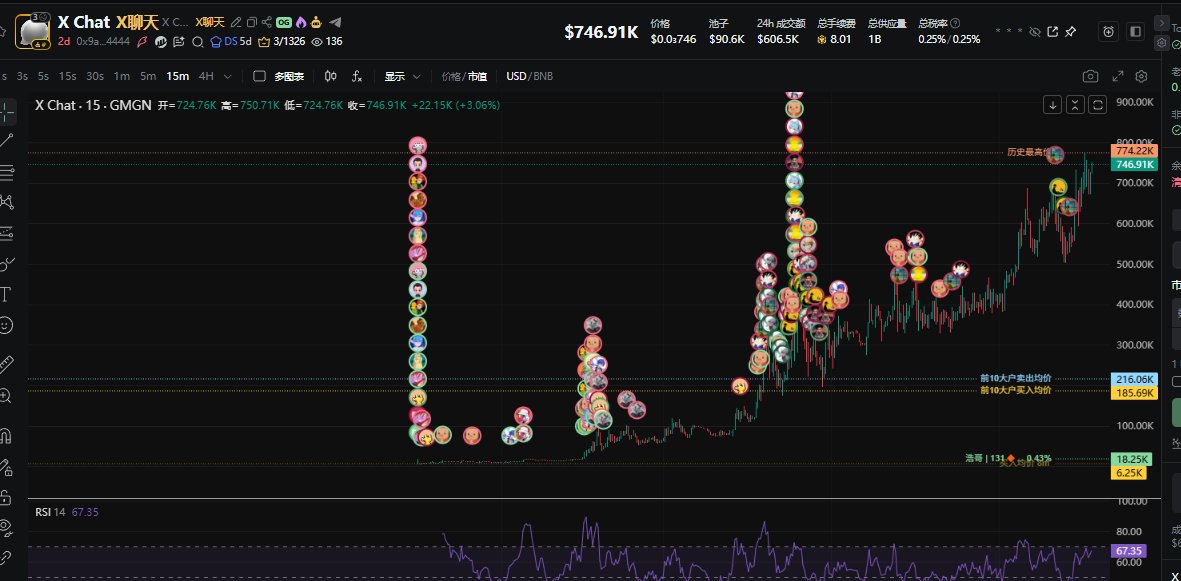Click the collapse-arrows chart button
Viewport: 1181px width, 581px height.
coord(1076,105)
